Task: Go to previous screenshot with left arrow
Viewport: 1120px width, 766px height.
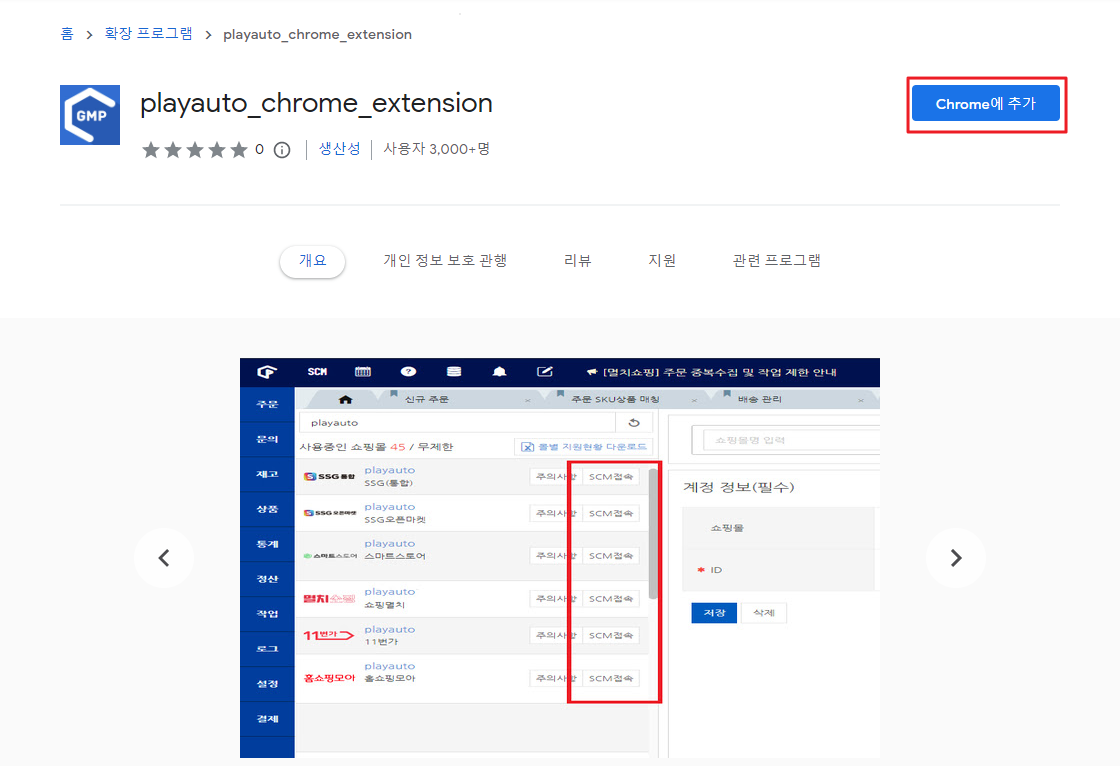Action: pyautogui.click(x=164, y=558)
